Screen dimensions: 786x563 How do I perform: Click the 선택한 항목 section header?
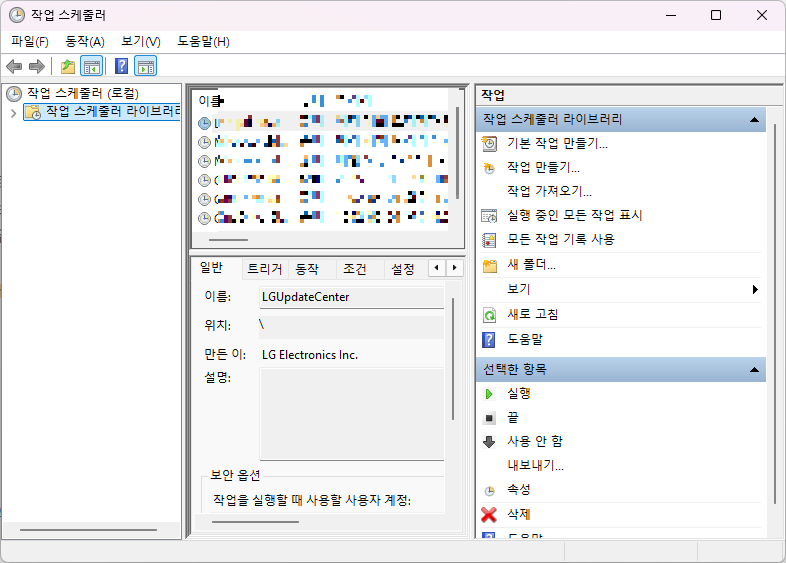(x=621, y=370)
